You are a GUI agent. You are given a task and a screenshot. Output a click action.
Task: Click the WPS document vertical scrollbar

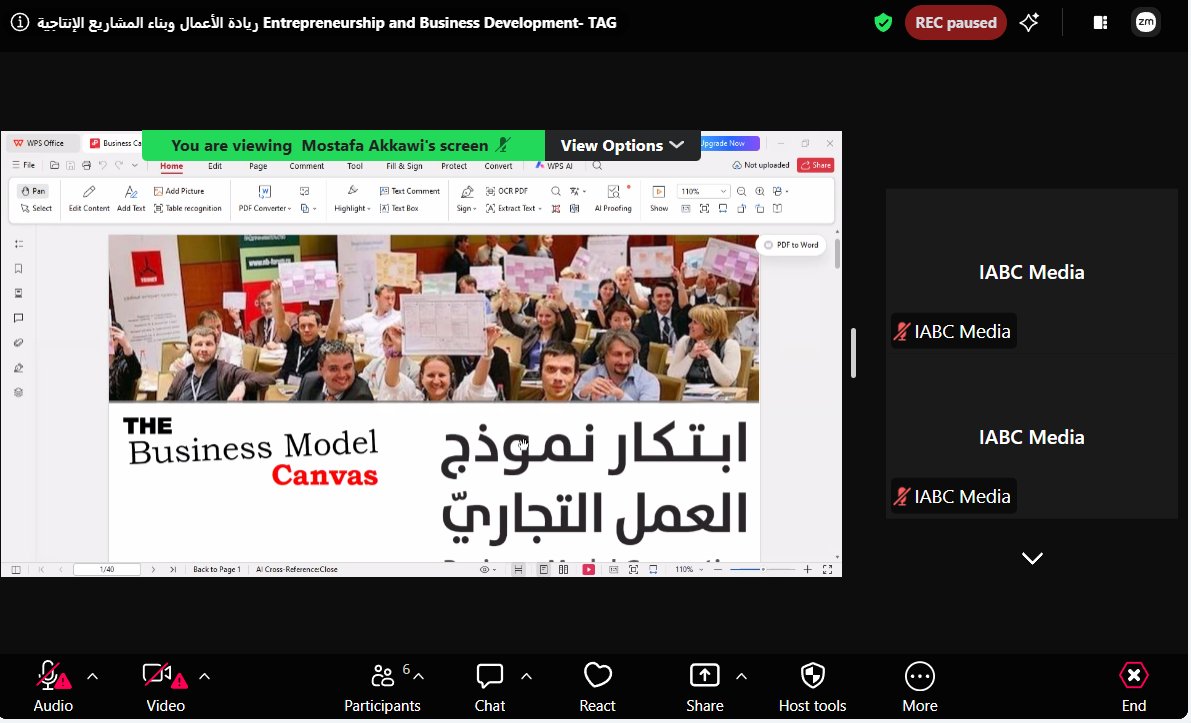[837, 254]
